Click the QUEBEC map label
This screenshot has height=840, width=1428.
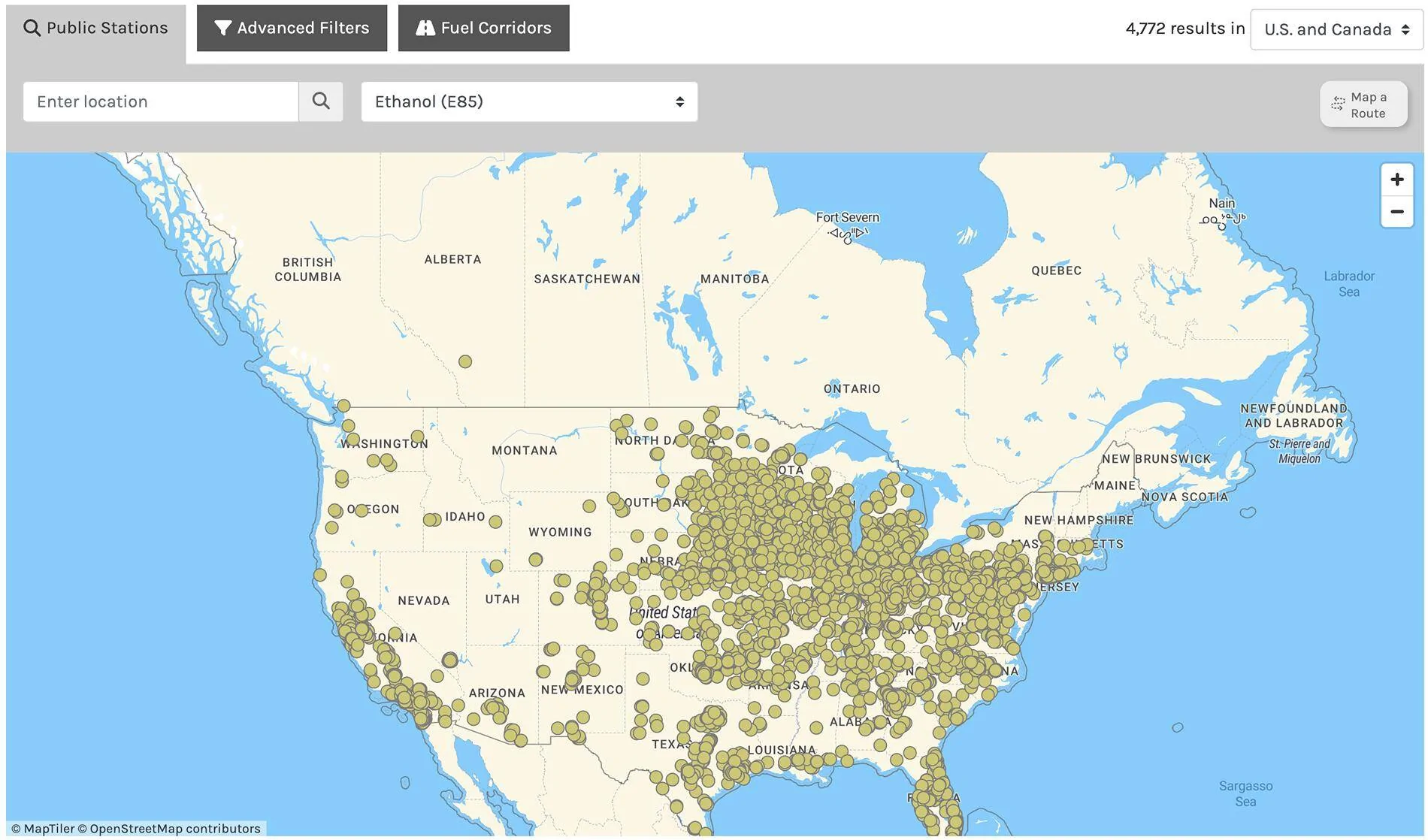pos(1056,270)
